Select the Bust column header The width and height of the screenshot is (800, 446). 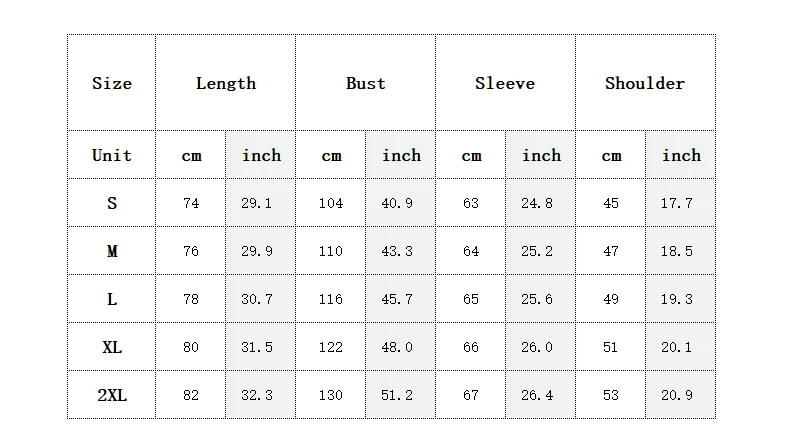tap(365, 83)
